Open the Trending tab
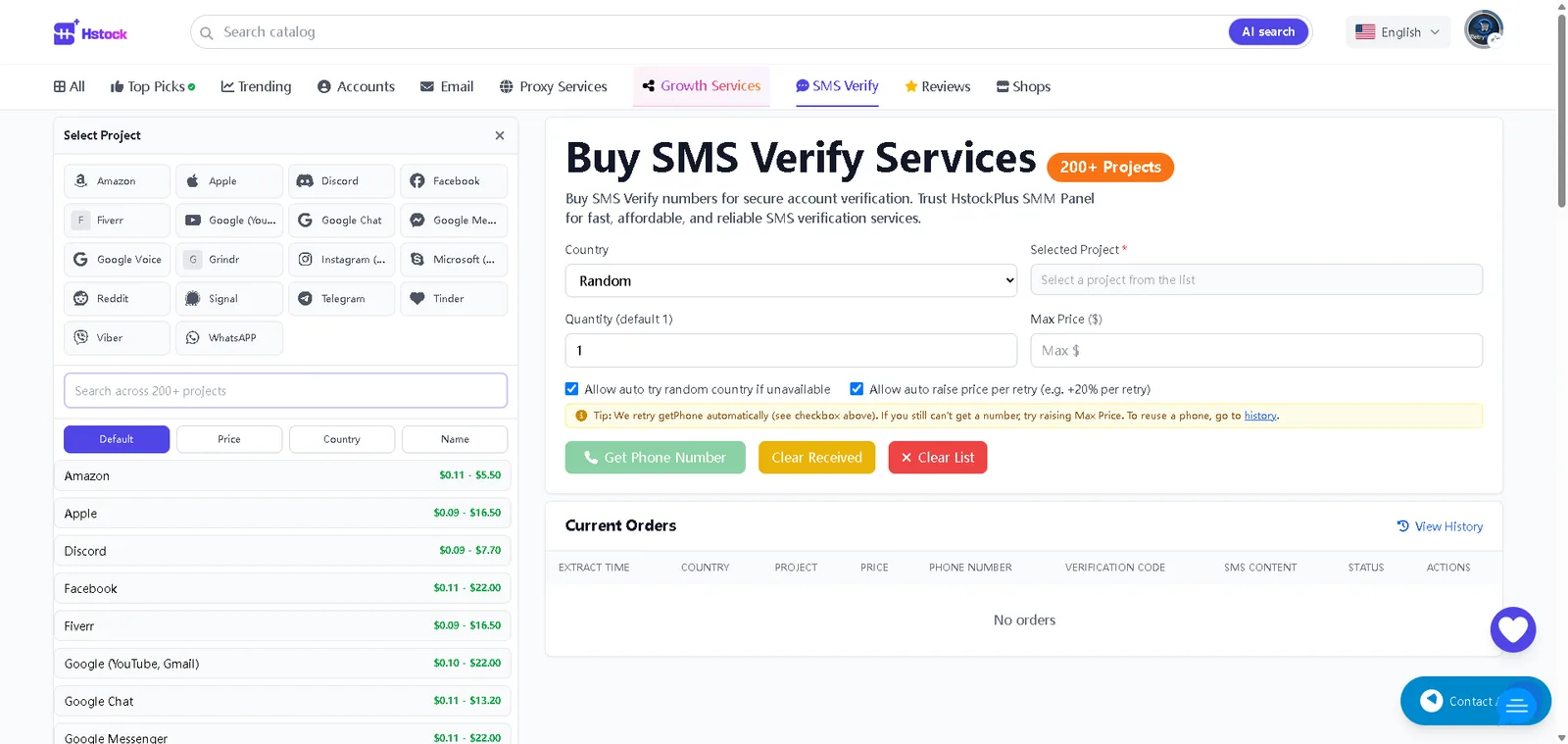This screenshot has width=1568, height=744. click(257, 86)
